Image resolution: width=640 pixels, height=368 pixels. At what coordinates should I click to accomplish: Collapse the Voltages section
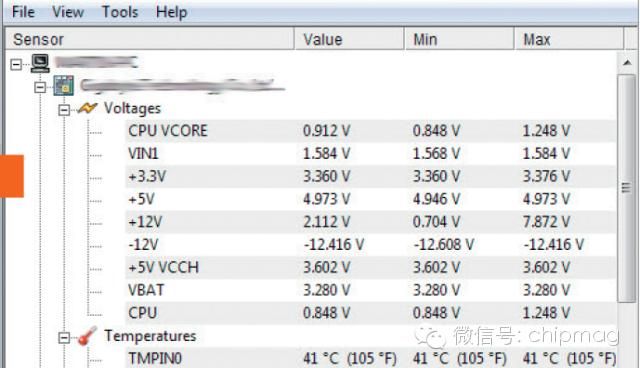point(64,110)
